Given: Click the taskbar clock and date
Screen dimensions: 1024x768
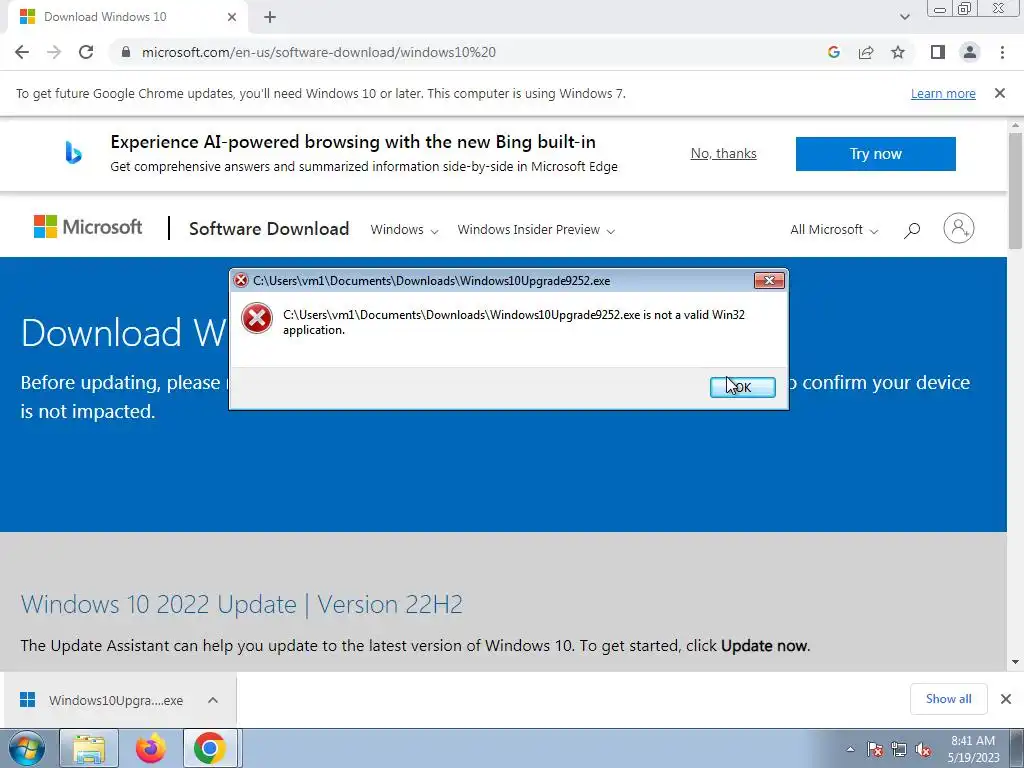Looking at the screenshot, I should click(973, 749).
